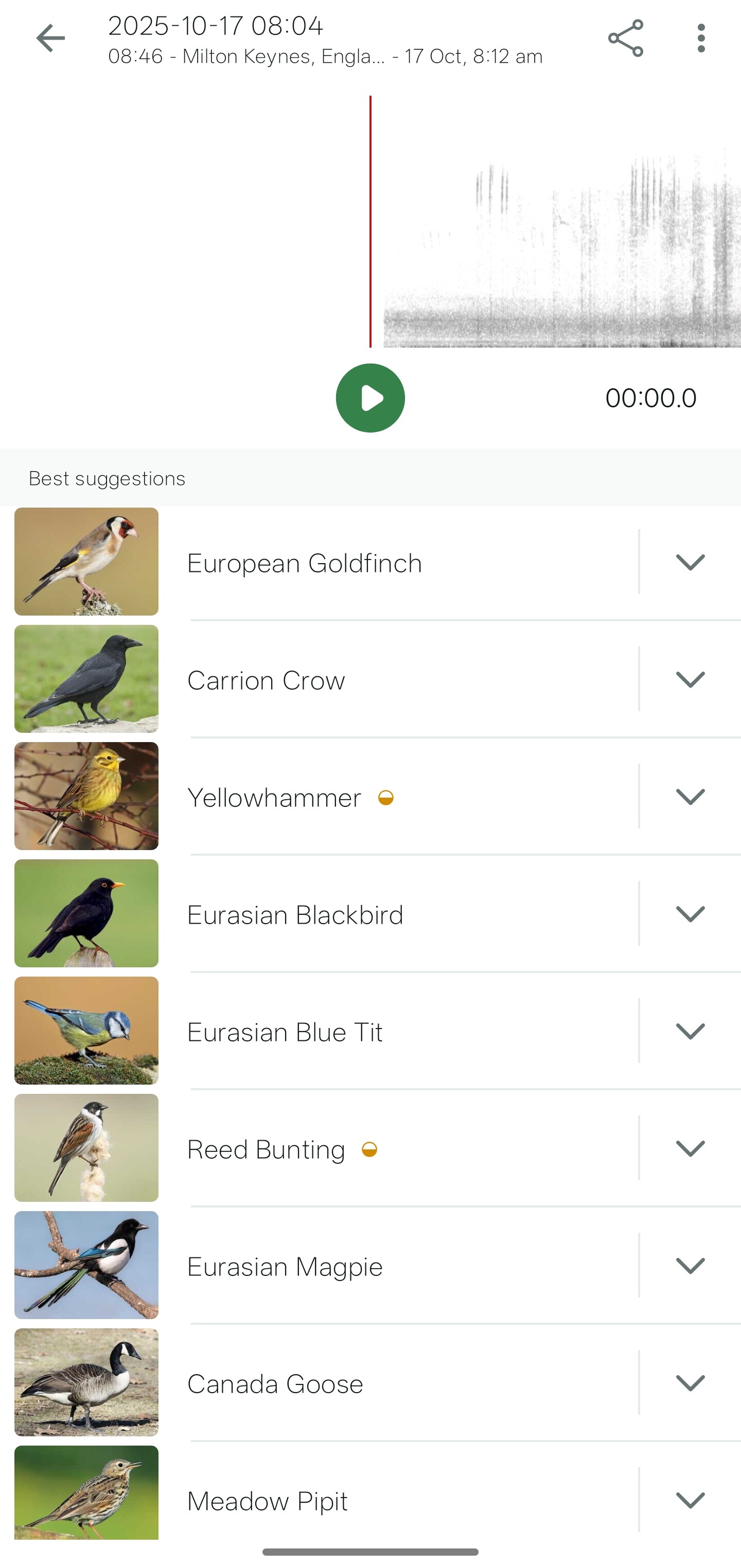Go back using the arrow icon
This screenshot has width=741, height=1568.
tap(50, 39)
